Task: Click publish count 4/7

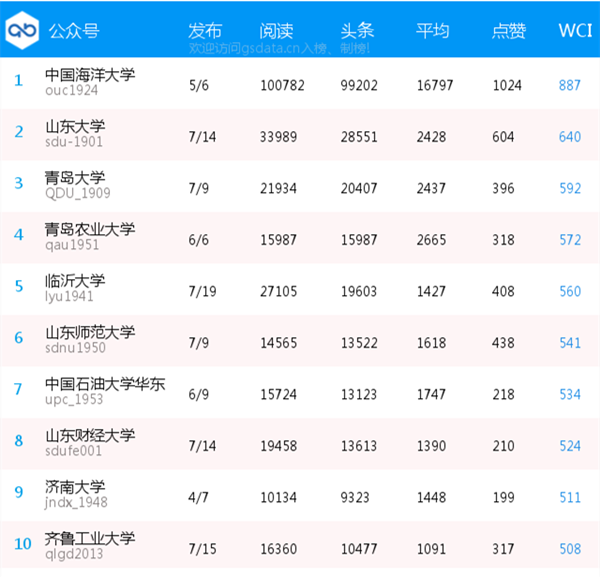Action: pos(198,497)
